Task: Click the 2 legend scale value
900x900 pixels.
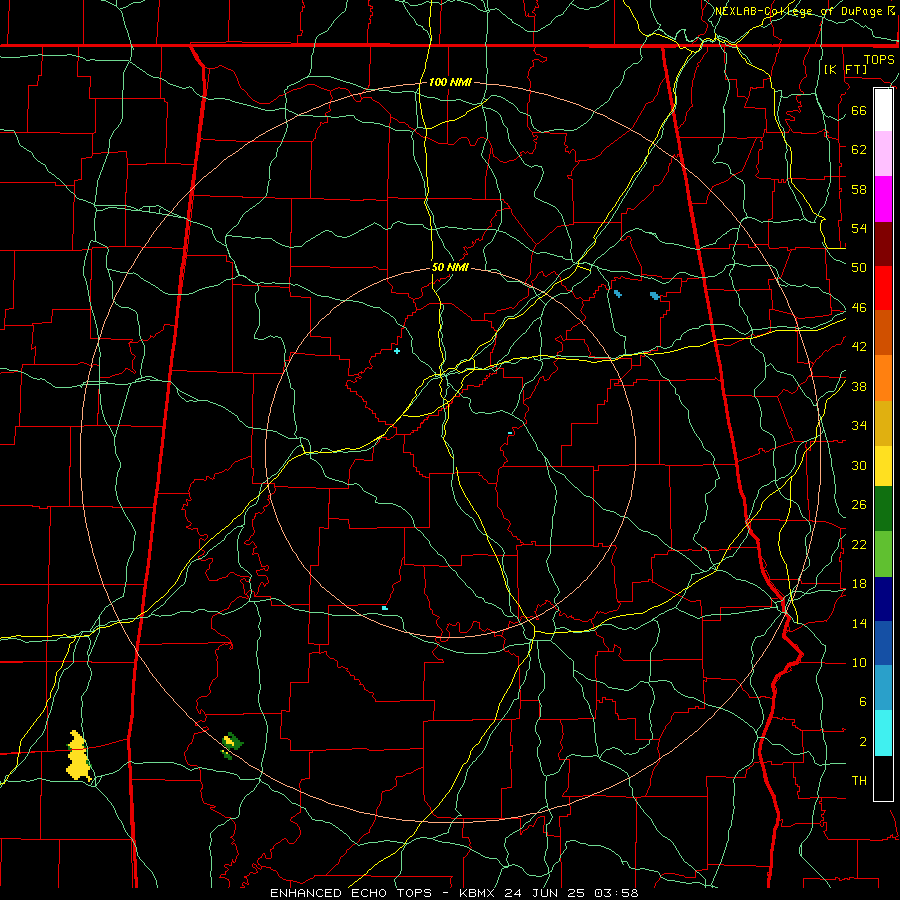Action: (x=862, y=742)
